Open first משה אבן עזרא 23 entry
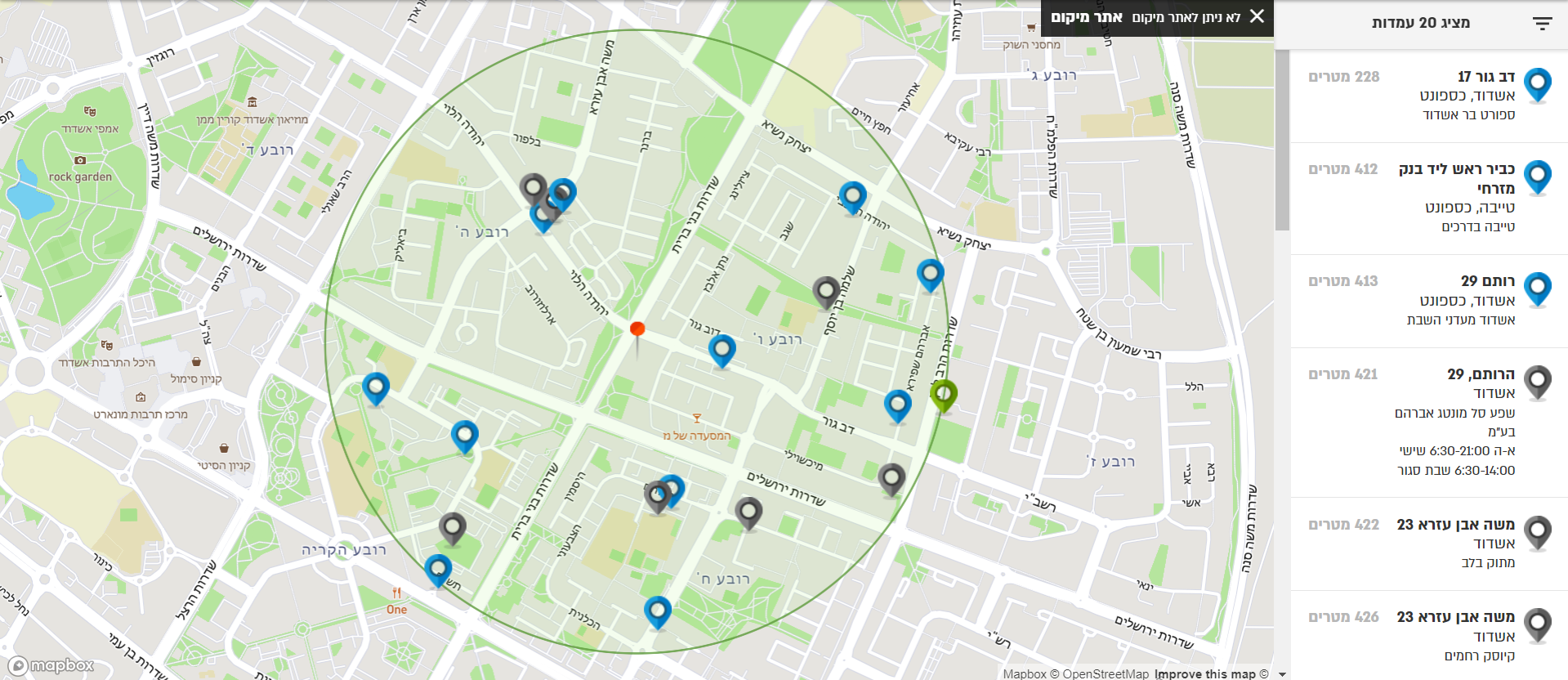This screenshot has width=1568, height=680. (1429, 544)
